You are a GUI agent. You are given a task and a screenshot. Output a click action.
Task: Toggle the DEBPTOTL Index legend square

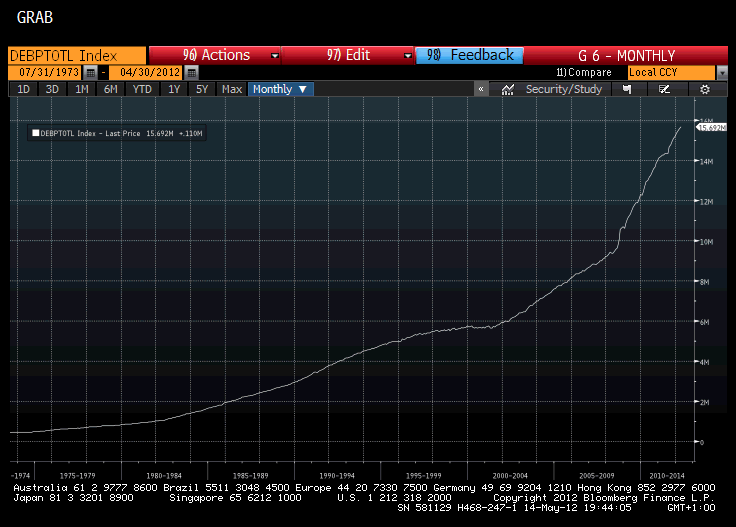coord(35,133)
